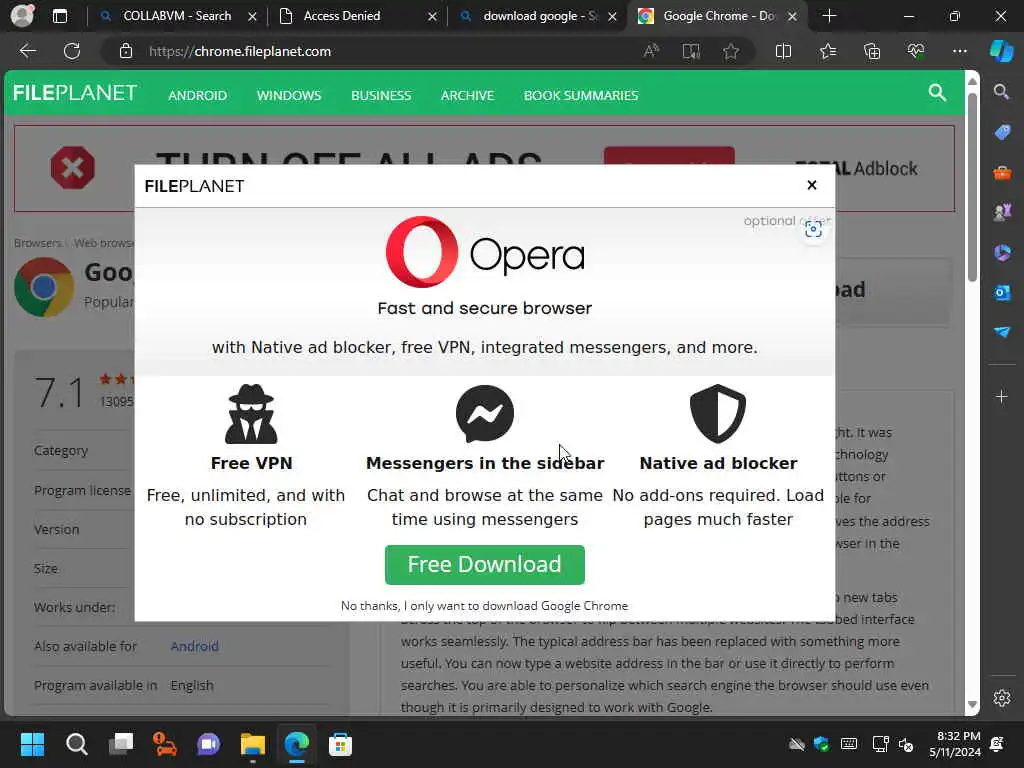The height and width of the screenshot is (768, 1024).
Task: Open sidebar Outlook icon
Action: pos(1002,292)
